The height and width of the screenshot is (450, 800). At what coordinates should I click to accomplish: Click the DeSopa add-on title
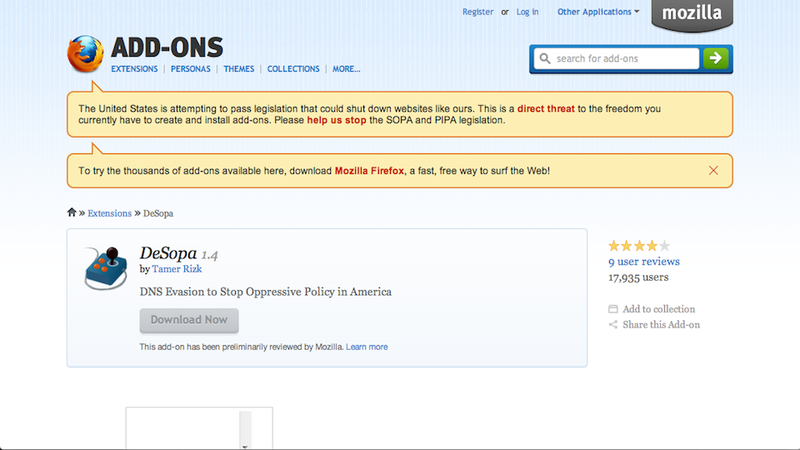168,253
